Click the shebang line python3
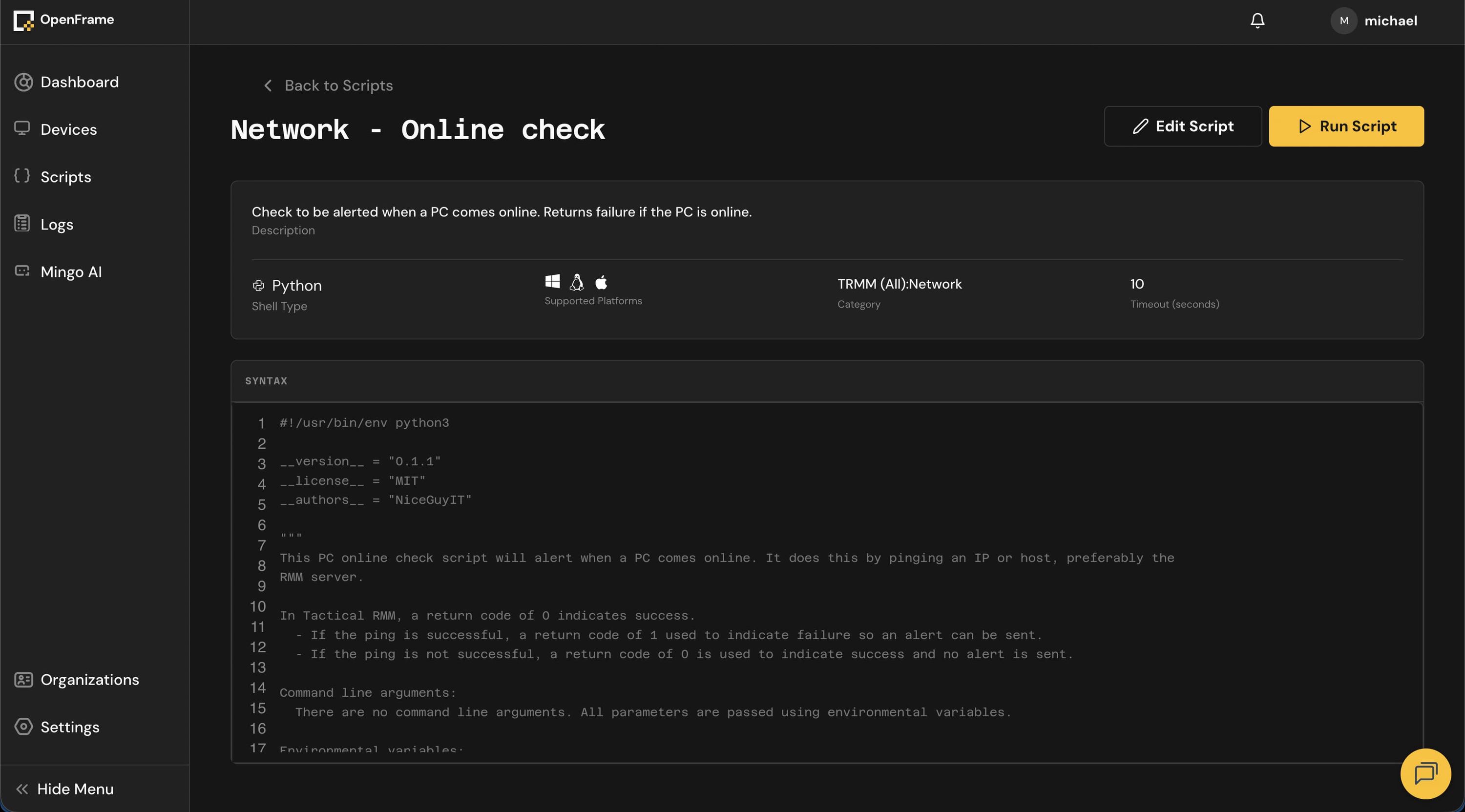 point(364,422)
